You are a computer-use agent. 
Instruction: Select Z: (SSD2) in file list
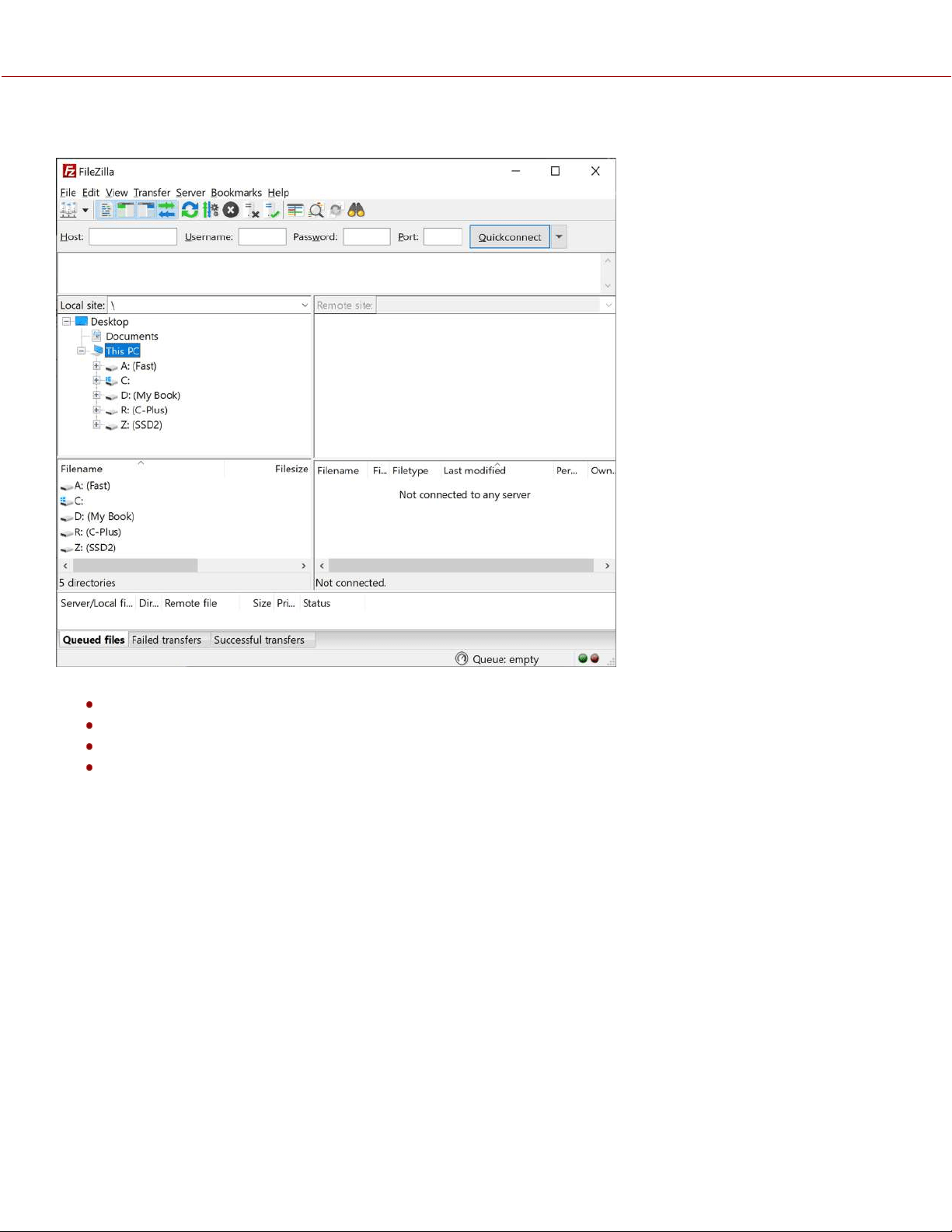pos(96,548)
